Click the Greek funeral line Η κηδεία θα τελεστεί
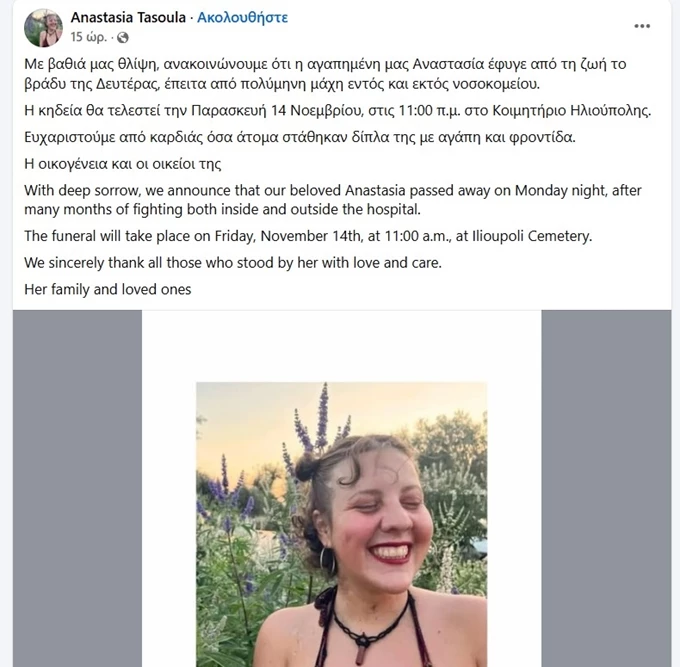 pyautogui.click(x=335, y=110)
